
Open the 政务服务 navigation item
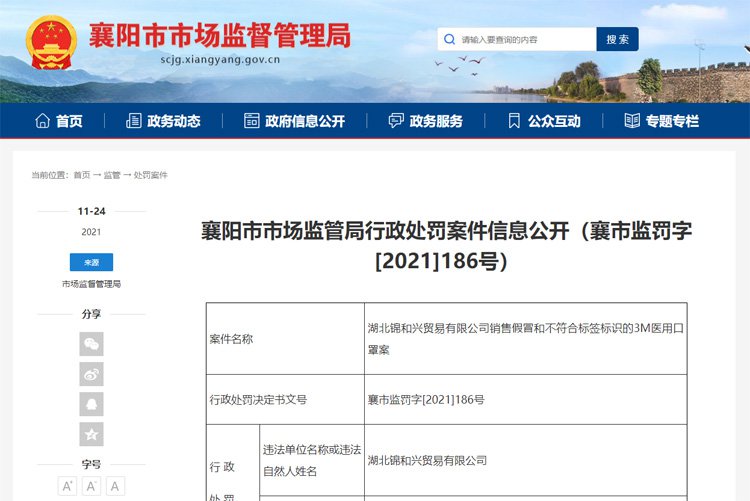(x=426, y=121)
